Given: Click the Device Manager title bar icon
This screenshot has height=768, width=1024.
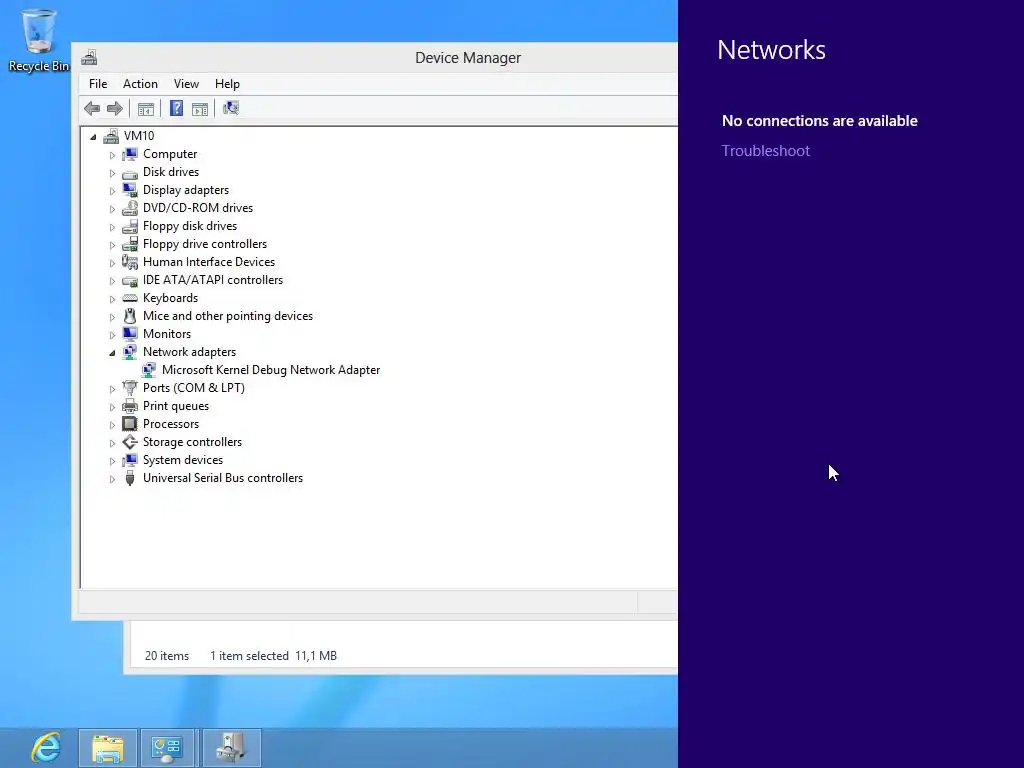Looking at the screenshot, I should click(89, 57).
